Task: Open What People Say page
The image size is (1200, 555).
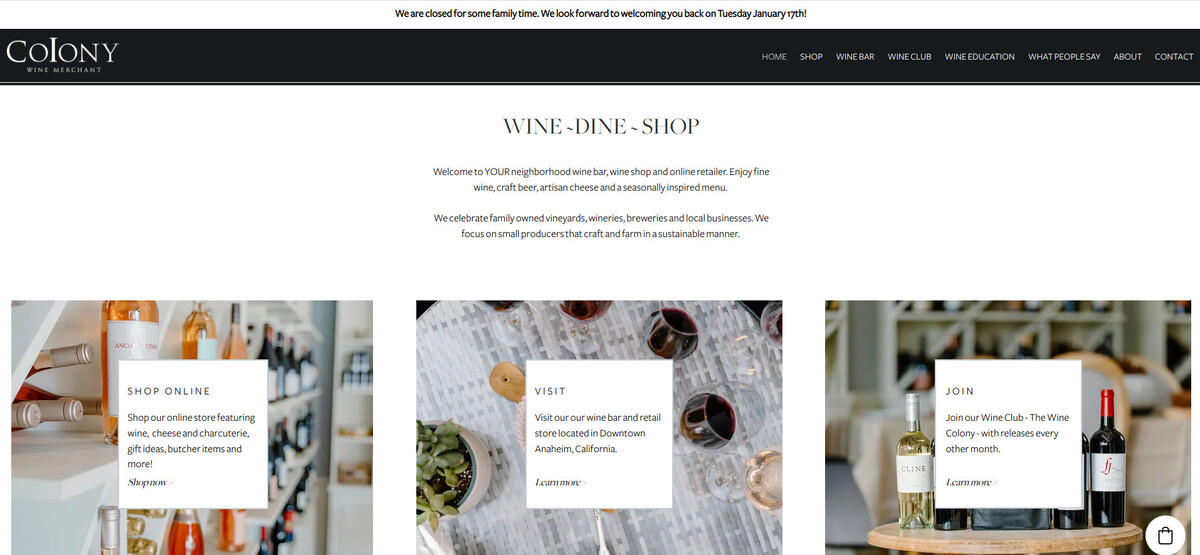Action: tap(1064, 57)
